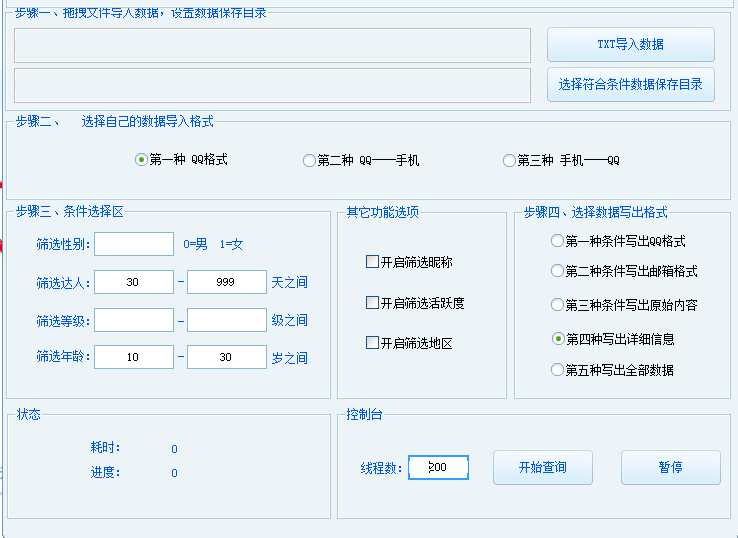Click the 进度 status label
The height and width of the screenshot is (538, 738).
[105, 472]
